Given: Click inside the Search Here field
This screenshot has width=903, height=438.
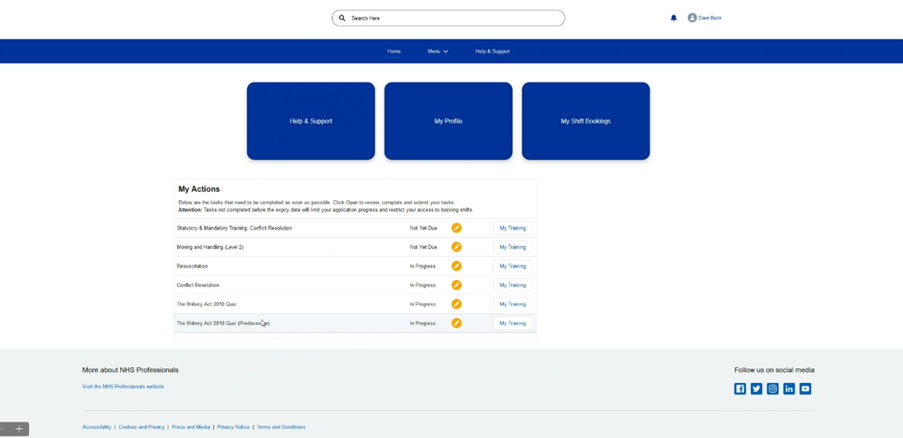Looking at the screenshot, I should [x=450, y=18].
